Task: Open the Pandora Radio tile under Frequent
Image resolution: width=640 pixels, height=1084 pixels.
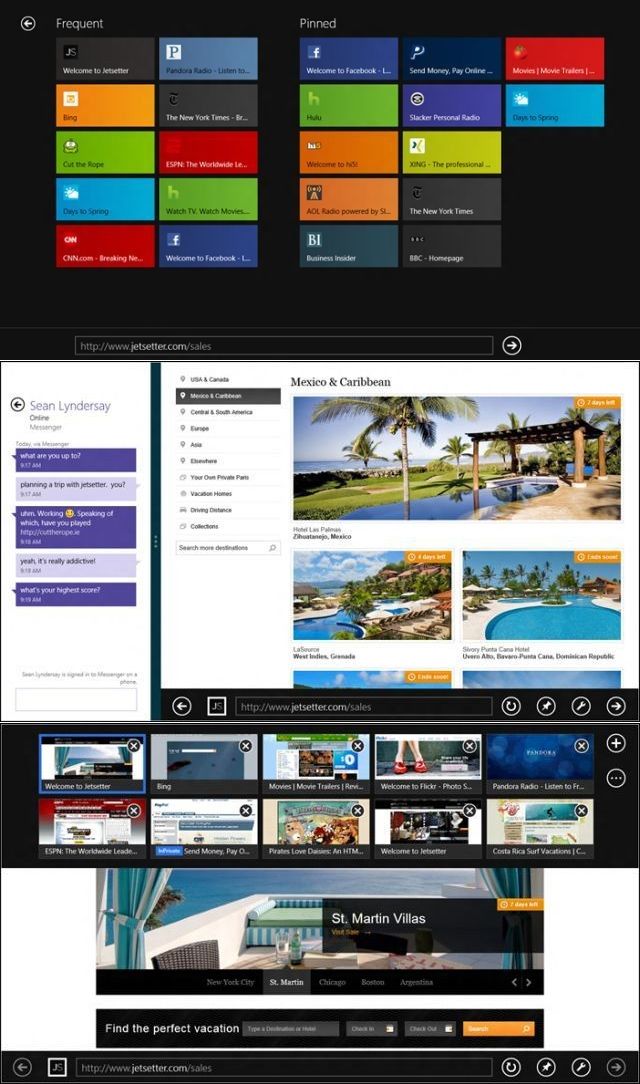Action: tap(208, 59)
